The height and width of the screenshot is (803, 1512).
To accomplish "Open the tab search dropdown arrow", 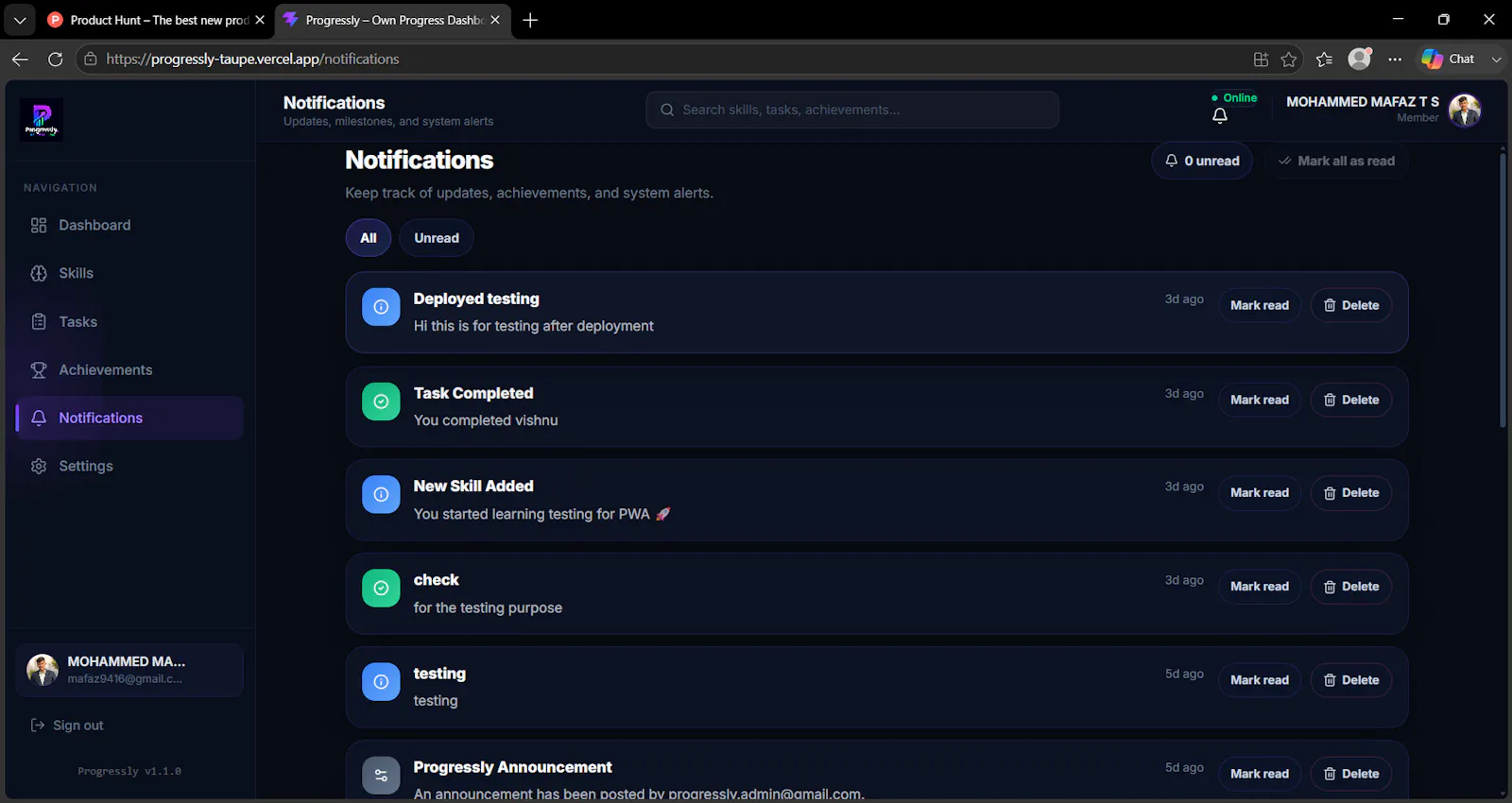I will [20, 20].
